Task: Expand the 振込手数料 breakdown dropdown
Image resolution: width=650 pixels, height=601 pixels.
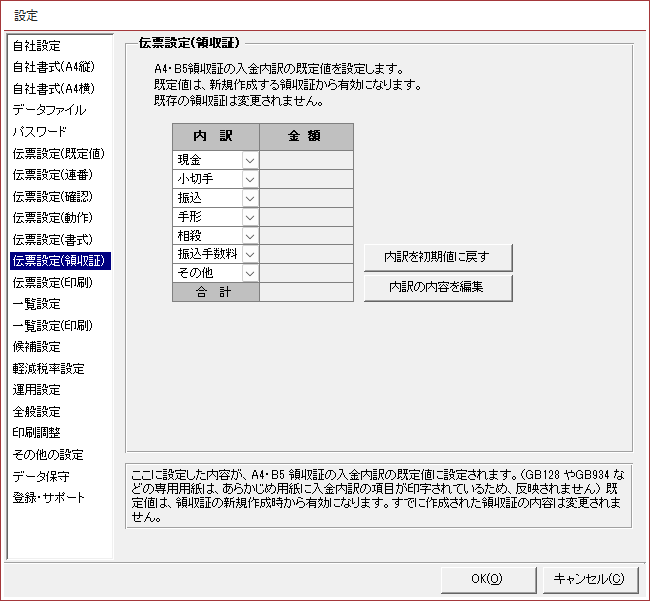Action: (x=250, y=254)
